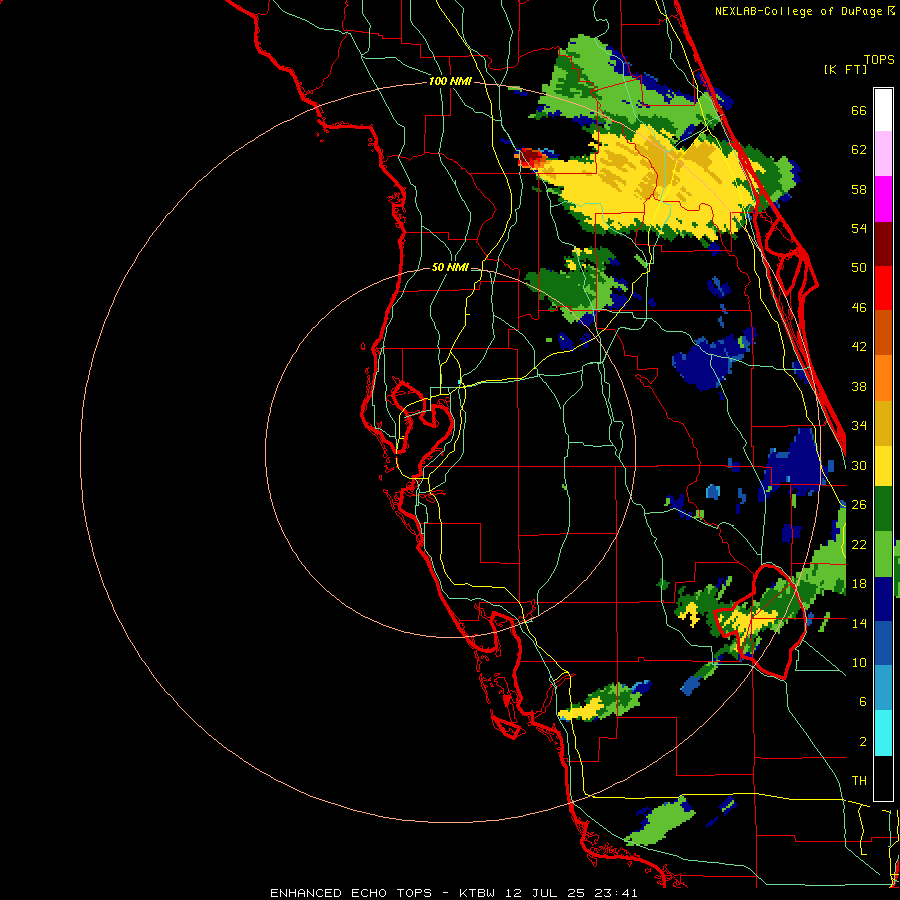The width and height of the screenshot is (900, 900).
Task: Click the dark green legend swatch
Action: point(883,509)
